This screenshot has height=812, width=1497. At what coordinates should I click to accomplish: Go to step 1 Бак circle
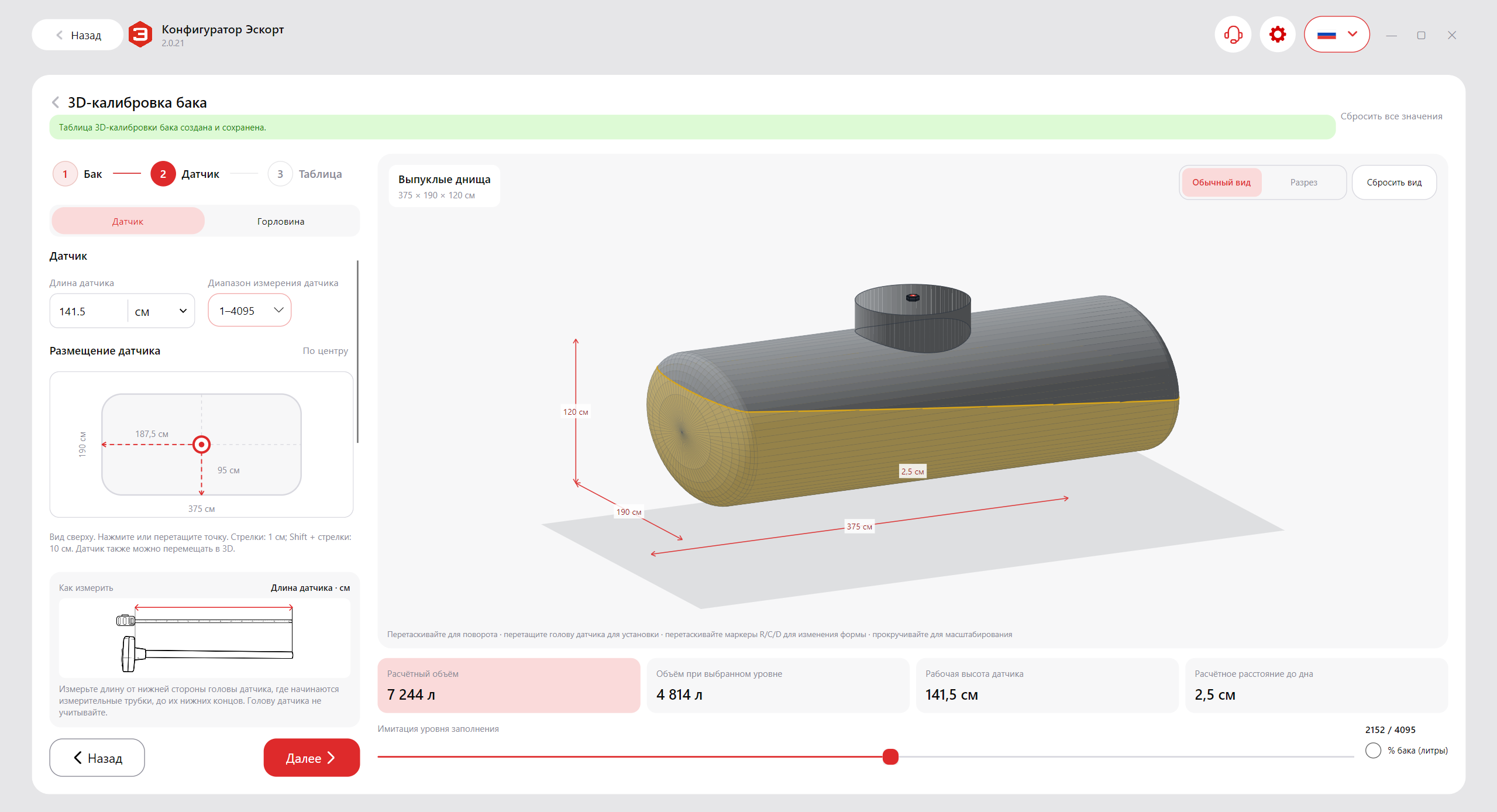point(65,174)
